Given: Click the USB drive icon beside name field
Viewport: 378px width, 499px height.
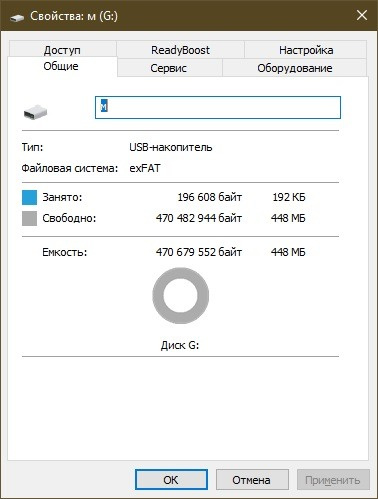Looking at the screenshot, I should (35, 112).
